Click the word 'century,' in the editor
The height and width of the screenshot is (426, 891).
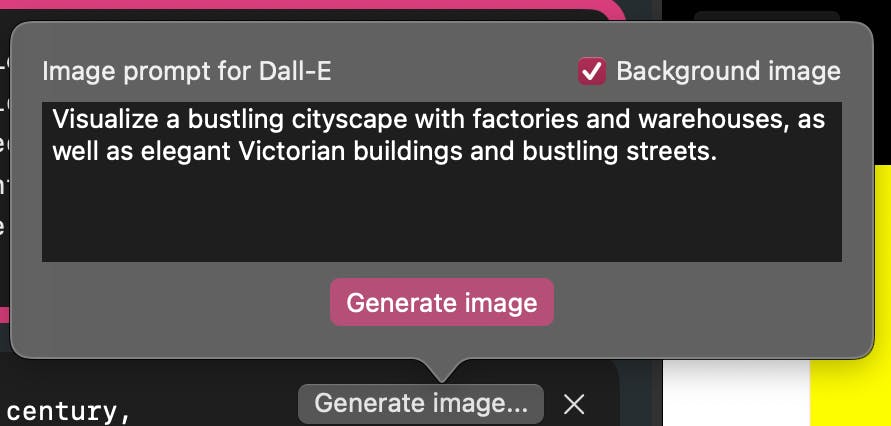pyautogui.click(x=68, y=412)
